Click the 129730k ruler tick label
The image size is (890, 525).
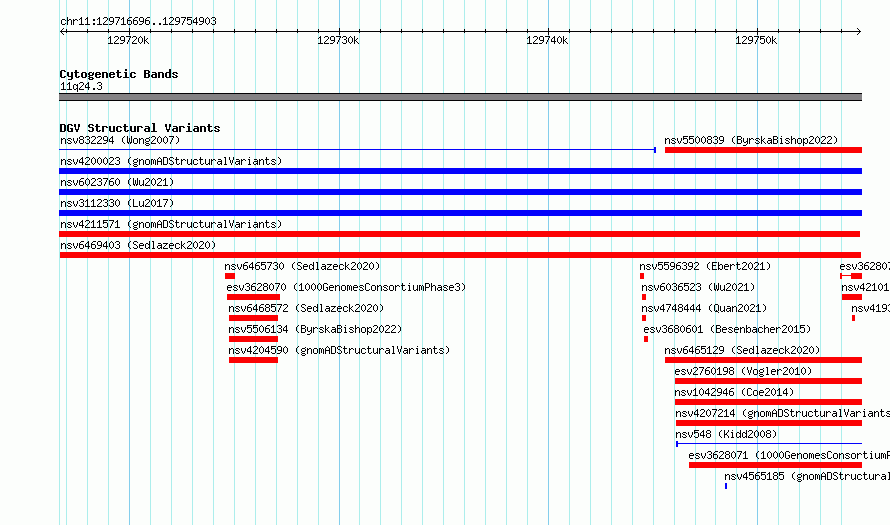338,40
